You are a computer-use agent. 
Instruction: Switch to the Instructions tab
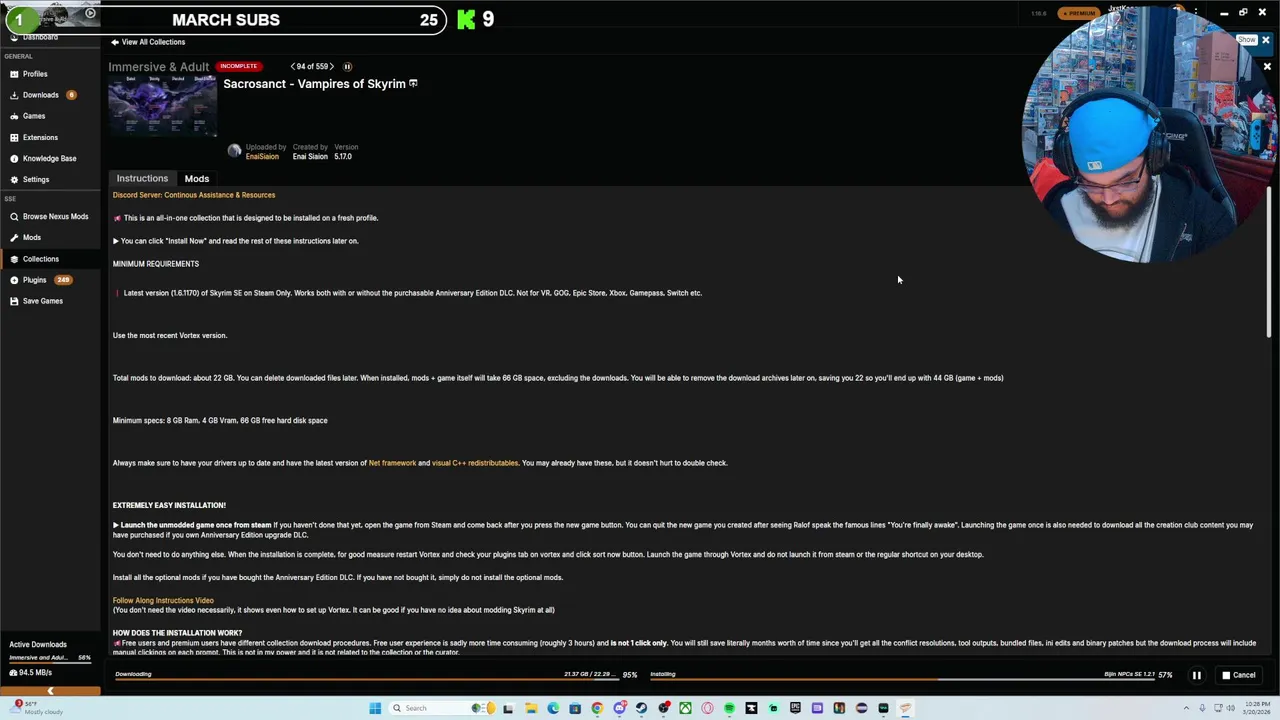[x=142, y=178]
